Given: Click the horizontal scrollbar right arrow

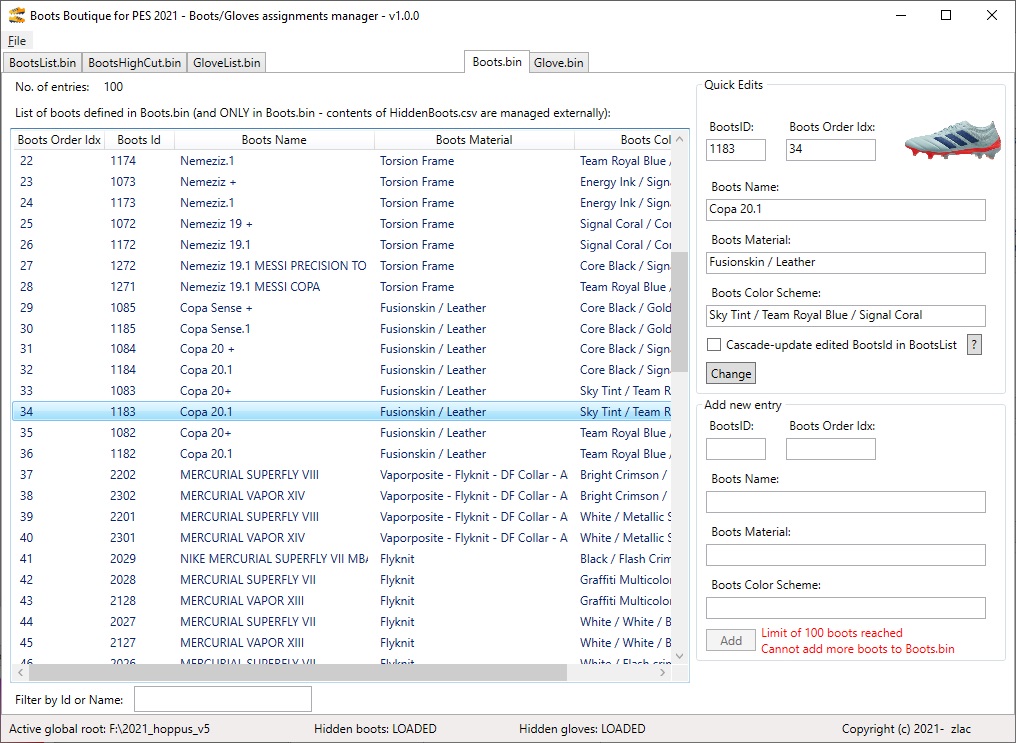Looking at the screenshot, I should pos(664,673).
